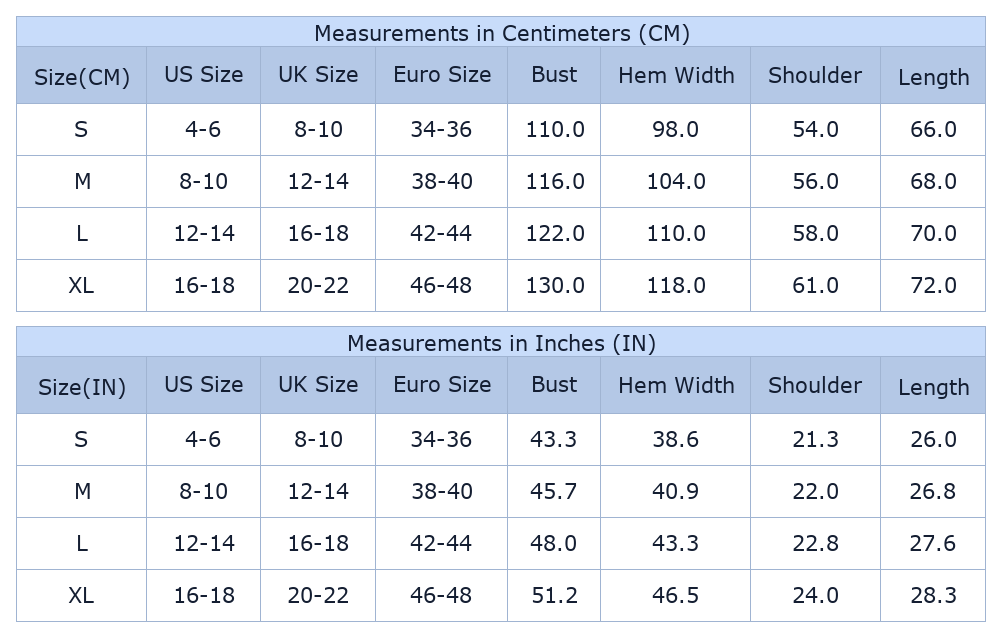
Task: Click the 22.8 shoulder value
Action: (815, 543)
